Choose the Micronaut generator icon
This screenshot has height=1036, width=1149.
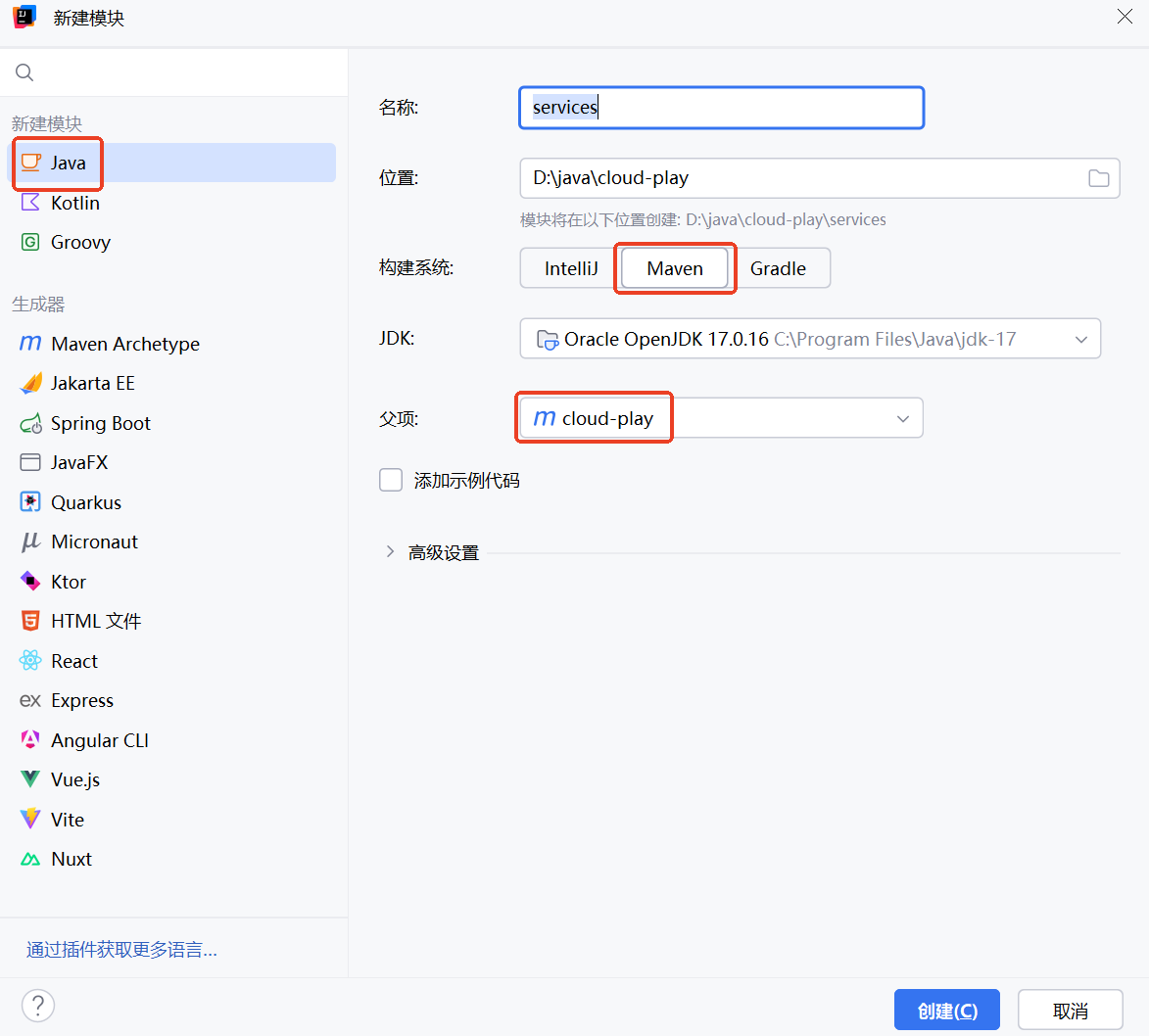[30, 542]
